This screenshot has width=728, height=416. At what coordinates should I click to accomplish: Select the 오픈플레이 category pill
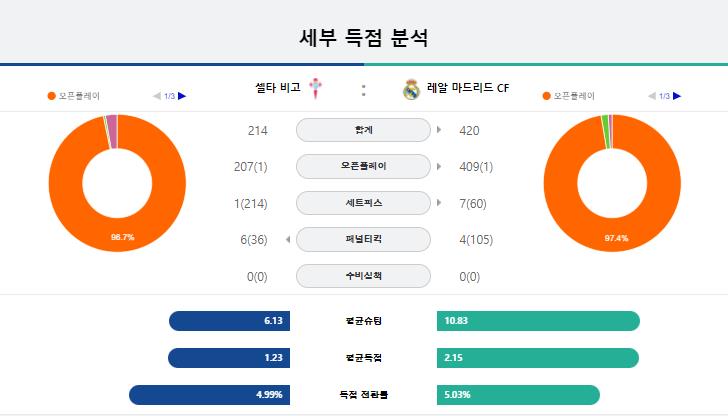tap(363, 166)
